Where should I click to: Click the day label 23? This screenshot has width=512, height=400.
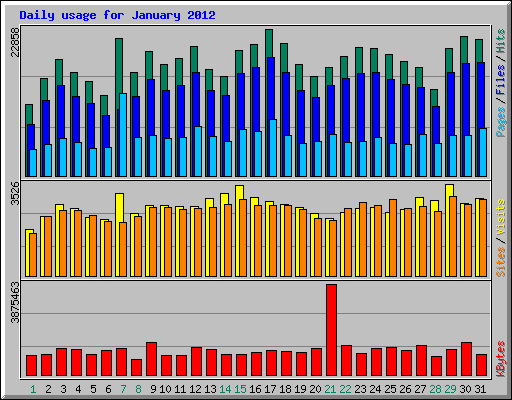coord(360,389)
